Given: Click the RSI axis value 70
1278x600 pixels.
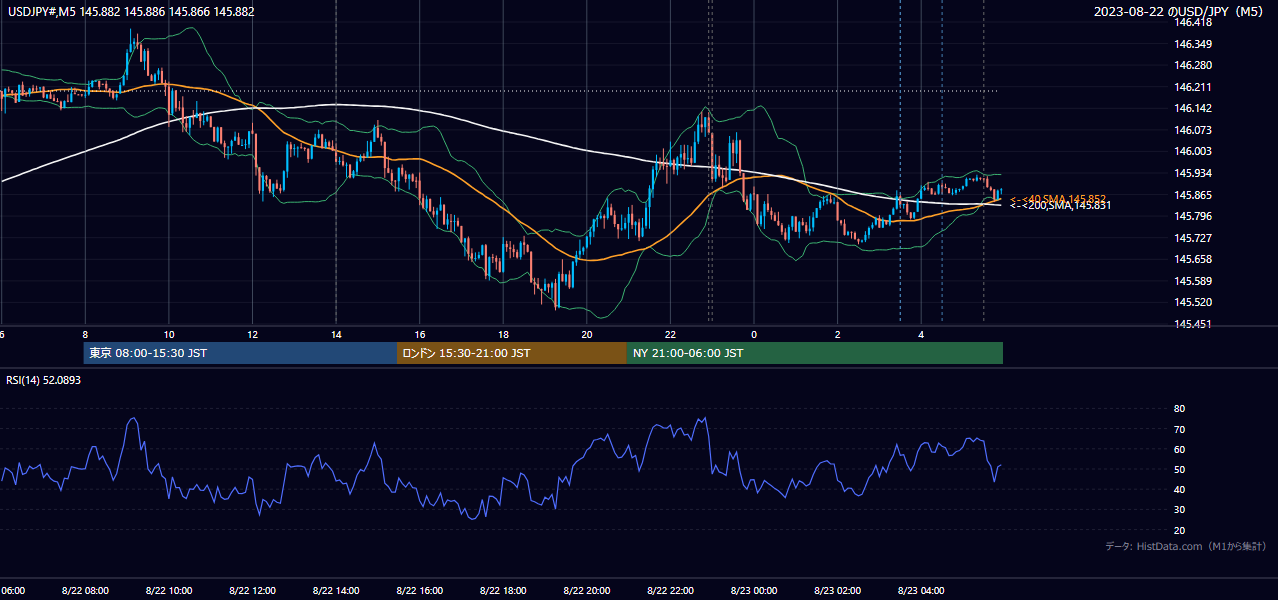Looking at the screenshot, I should [1180, 429].
